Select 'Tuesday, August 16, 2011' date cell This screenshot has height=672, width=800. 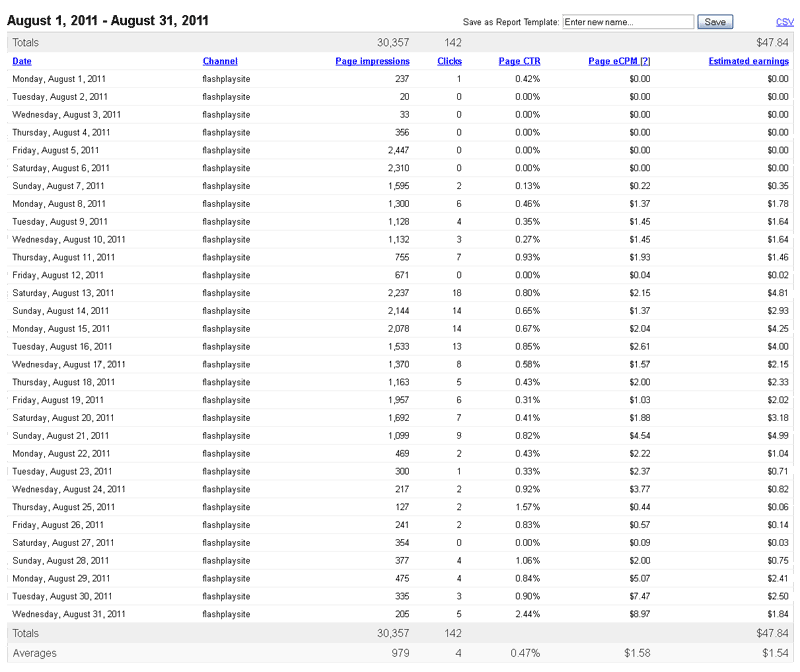point(62,346)
